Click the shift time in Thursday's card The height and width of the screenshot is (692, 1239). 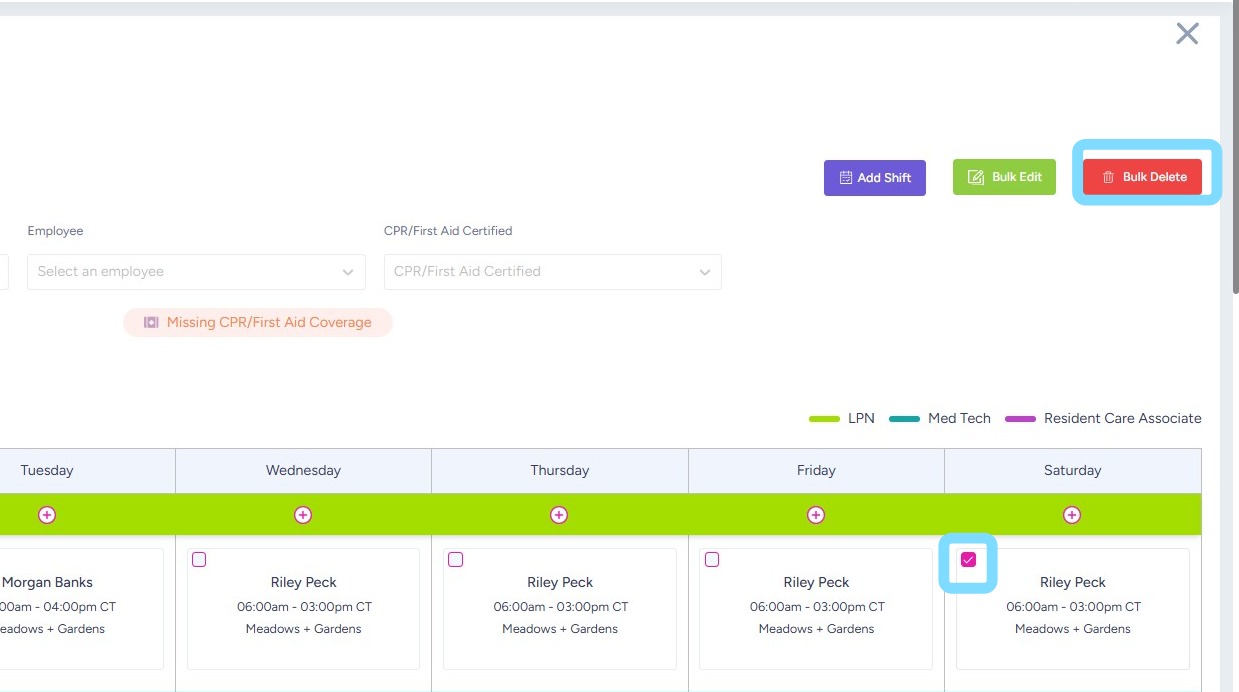[560, 607]
